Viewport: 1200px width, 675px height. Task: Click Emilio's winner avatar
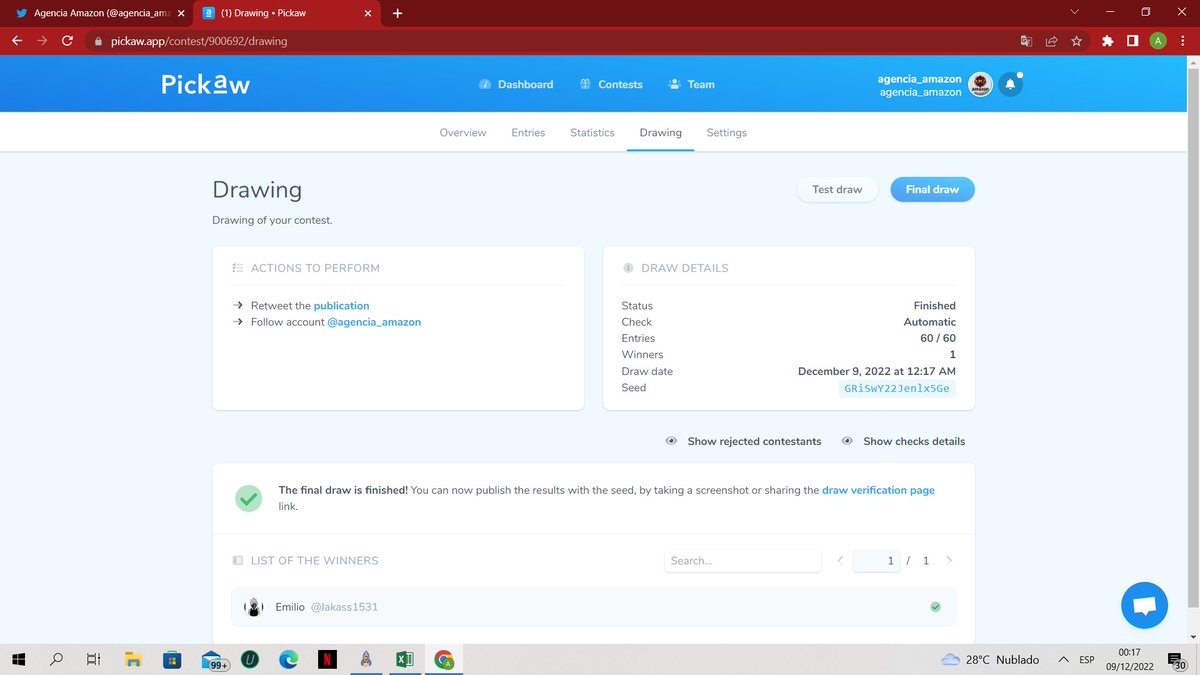point(254,607)
